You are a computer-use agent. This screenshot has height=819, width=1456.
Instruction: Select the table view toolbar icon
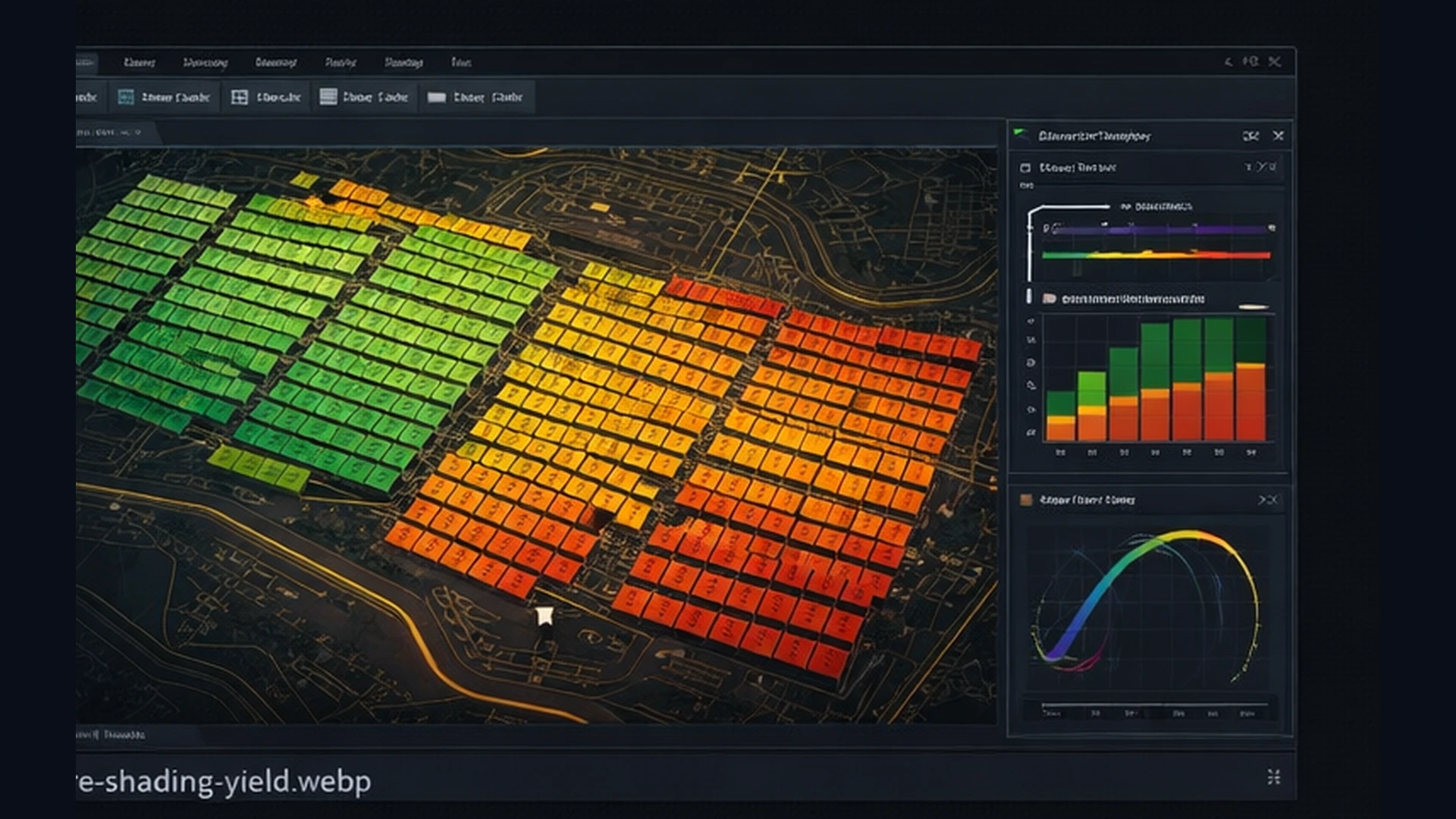tap(329, 97)
